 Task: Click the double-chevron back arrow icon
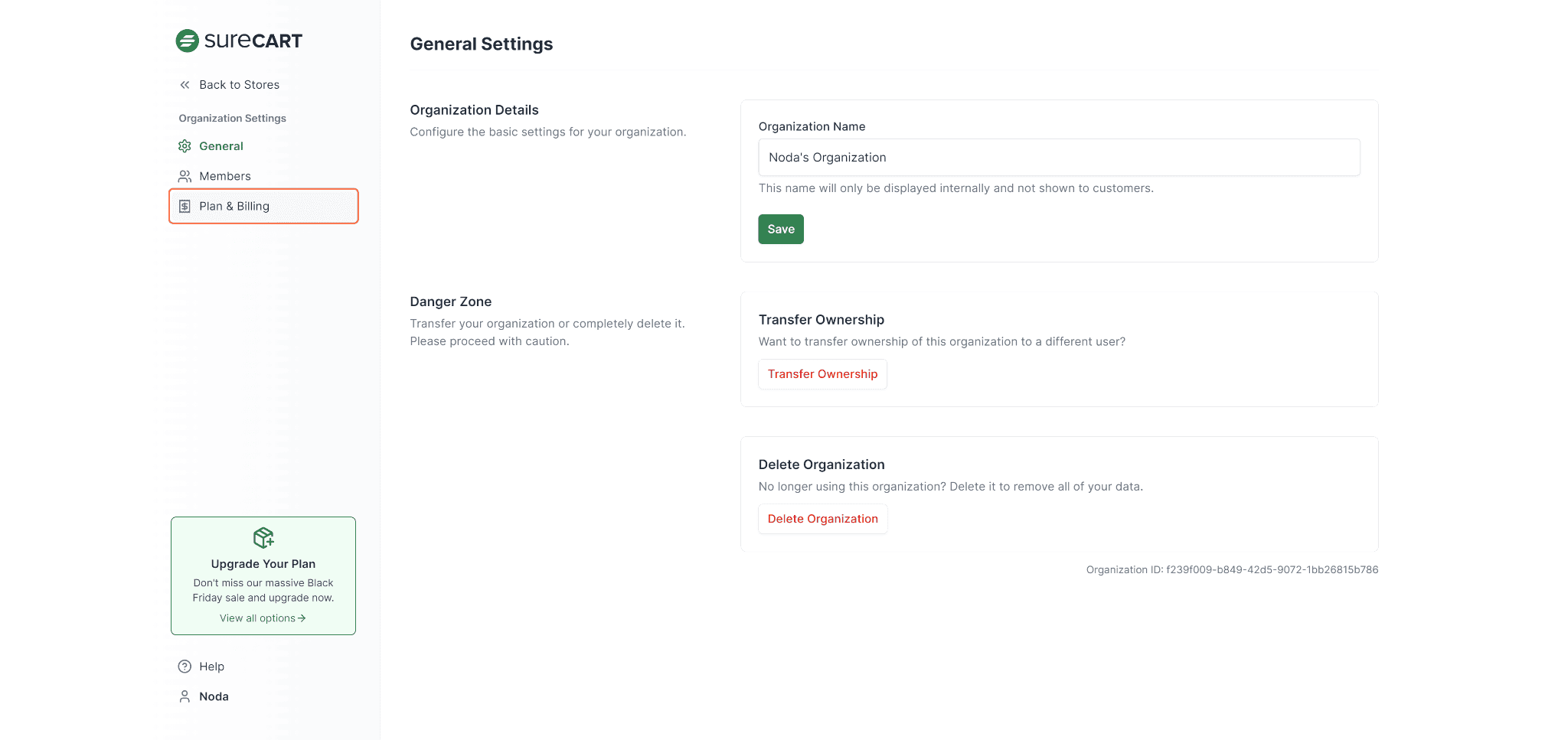click(x=185, y=85)
